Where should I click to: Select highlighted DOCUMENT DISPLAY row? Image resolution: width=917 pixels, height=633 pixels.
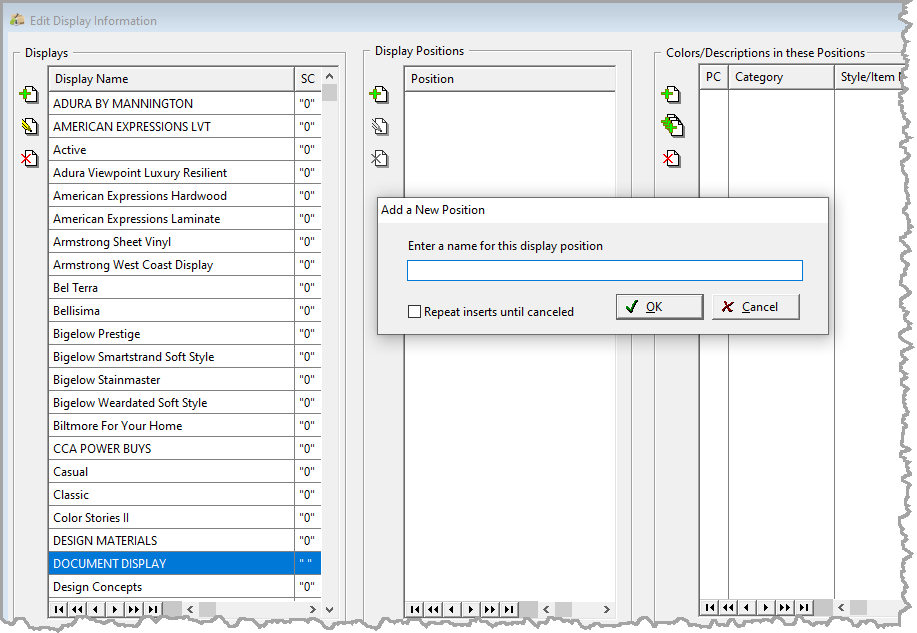[185, 563]
